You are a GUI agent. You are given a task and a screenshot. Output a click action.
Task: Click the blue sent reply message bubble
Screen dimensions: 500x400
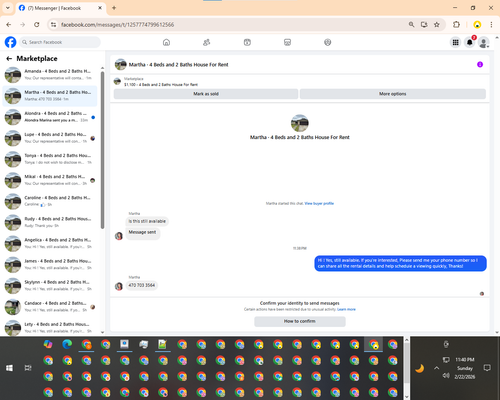click(400, 263)
